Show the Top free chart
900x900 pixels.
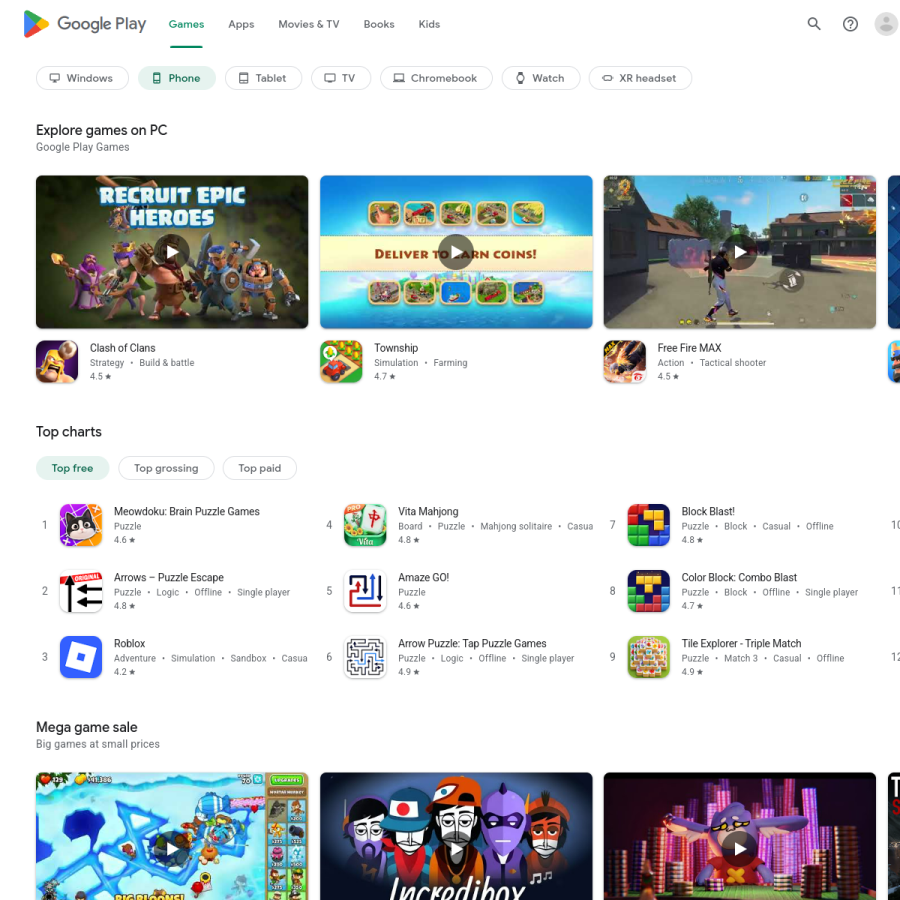[x=72, y=468]
